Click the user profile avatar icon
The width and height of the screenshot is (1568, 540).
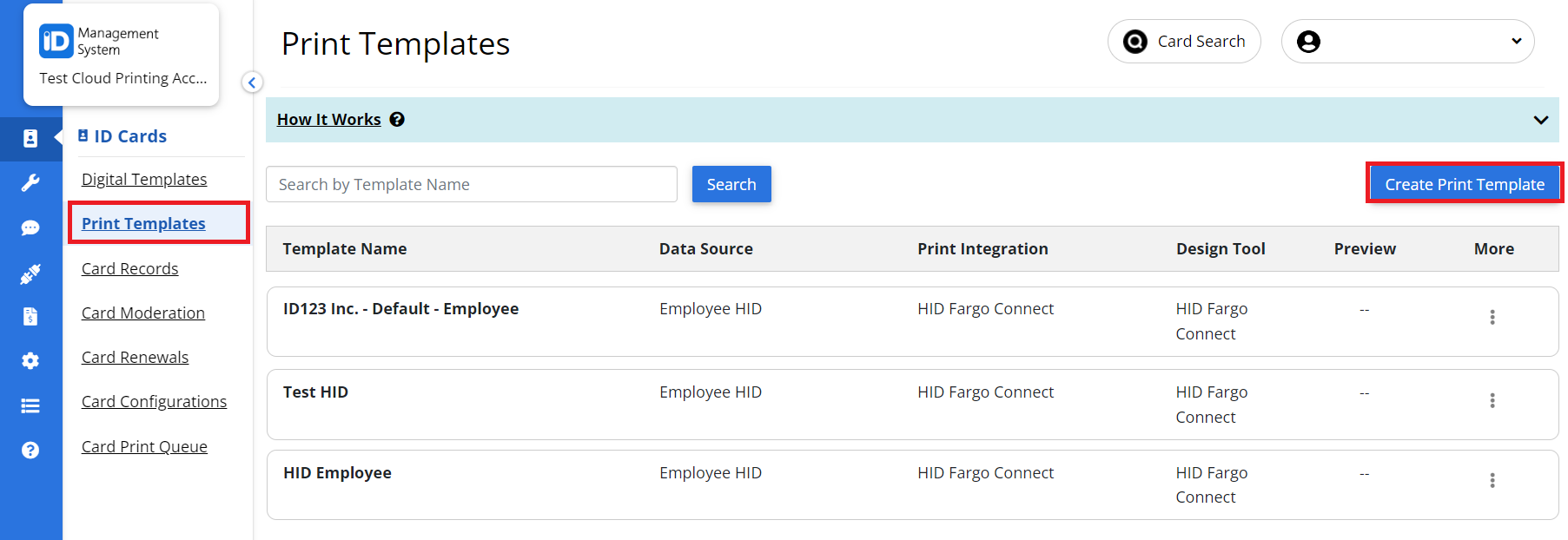click(x=1308, y=42)
